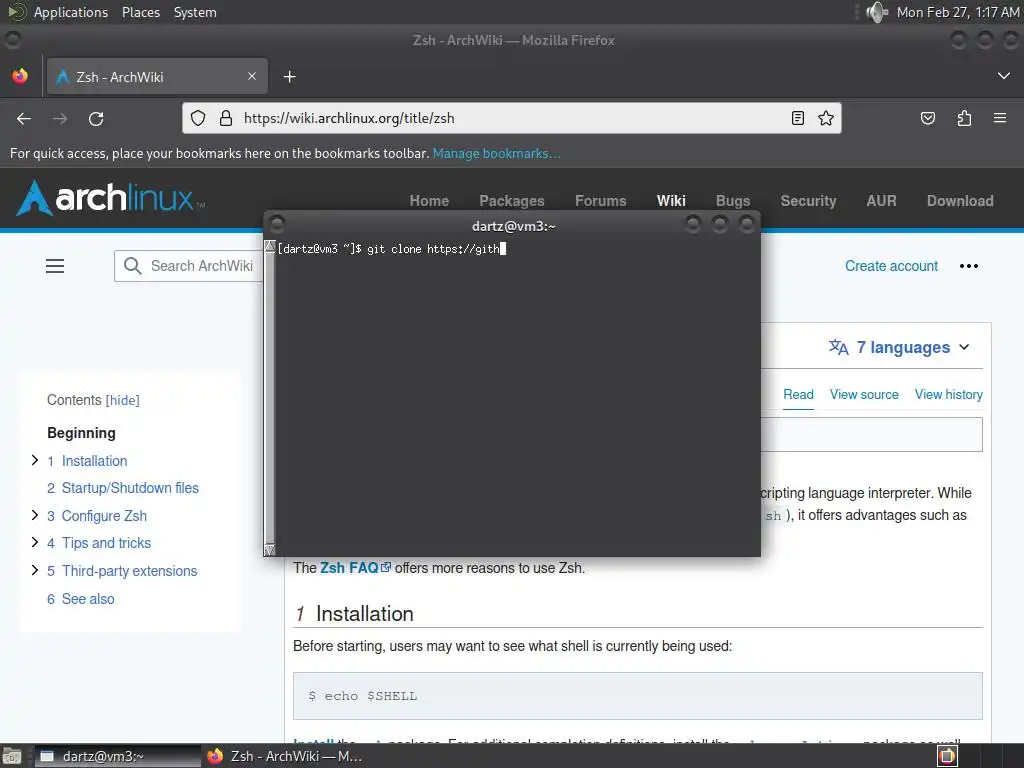Go to Arch Linux Home
This screenshot has height=768, width=1024.
pyautogui.click(x=429, y=200)
